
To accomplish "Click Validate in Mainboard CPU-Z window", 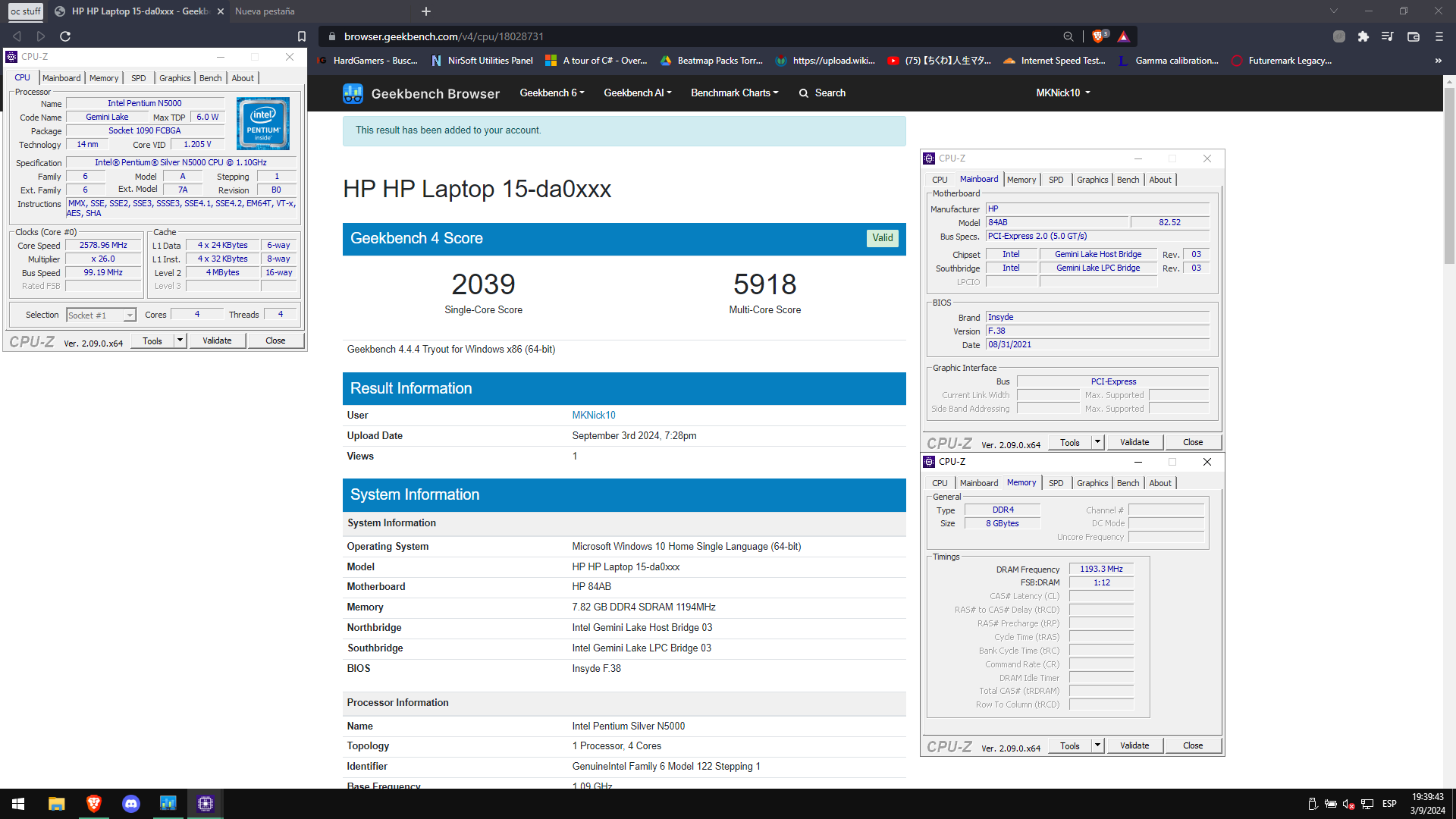I will pyautogui.click(x=1134, y=442).
